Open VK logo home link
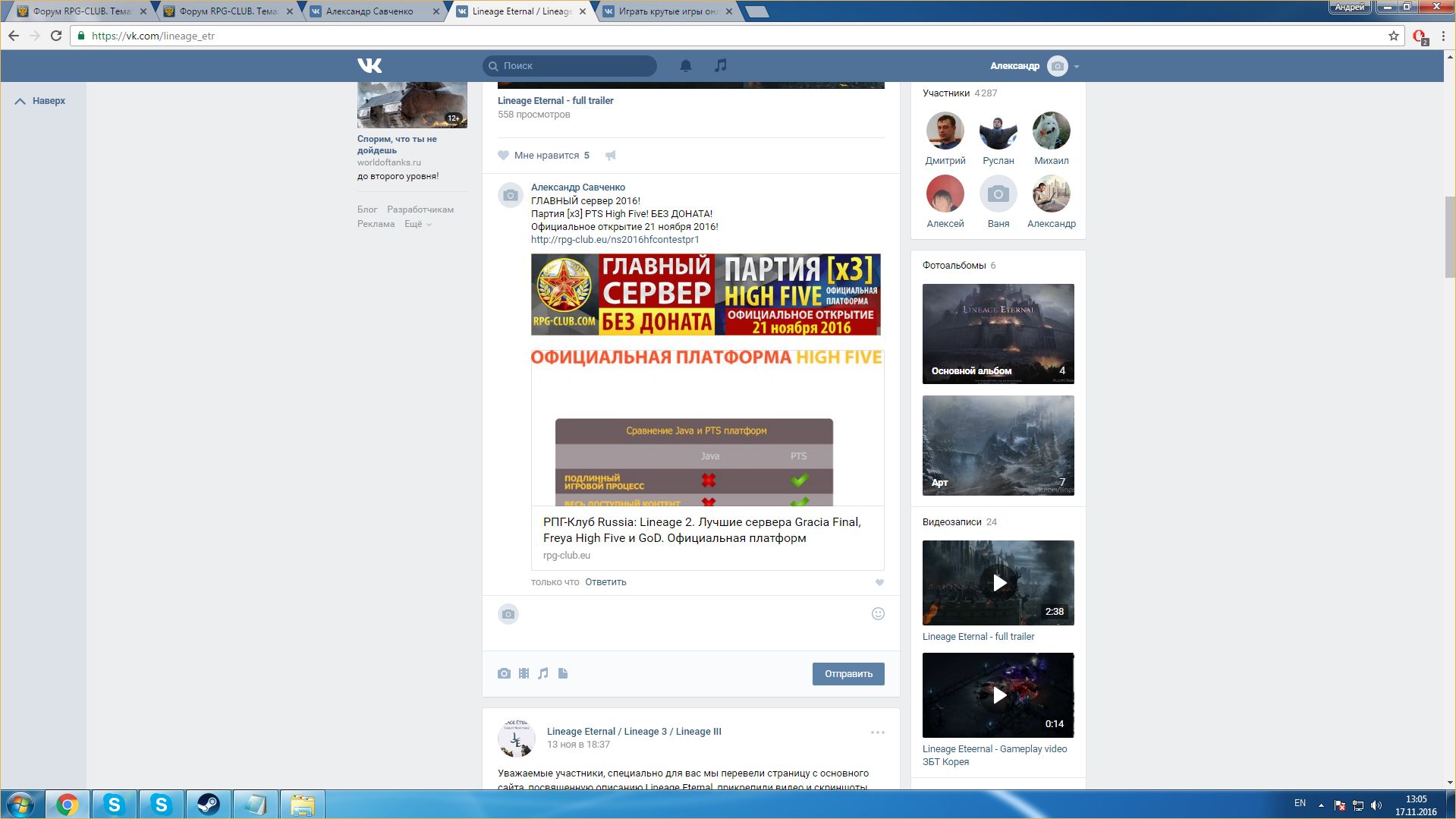The width and height of the screenshot is (1456, 819). click(370, 66)
